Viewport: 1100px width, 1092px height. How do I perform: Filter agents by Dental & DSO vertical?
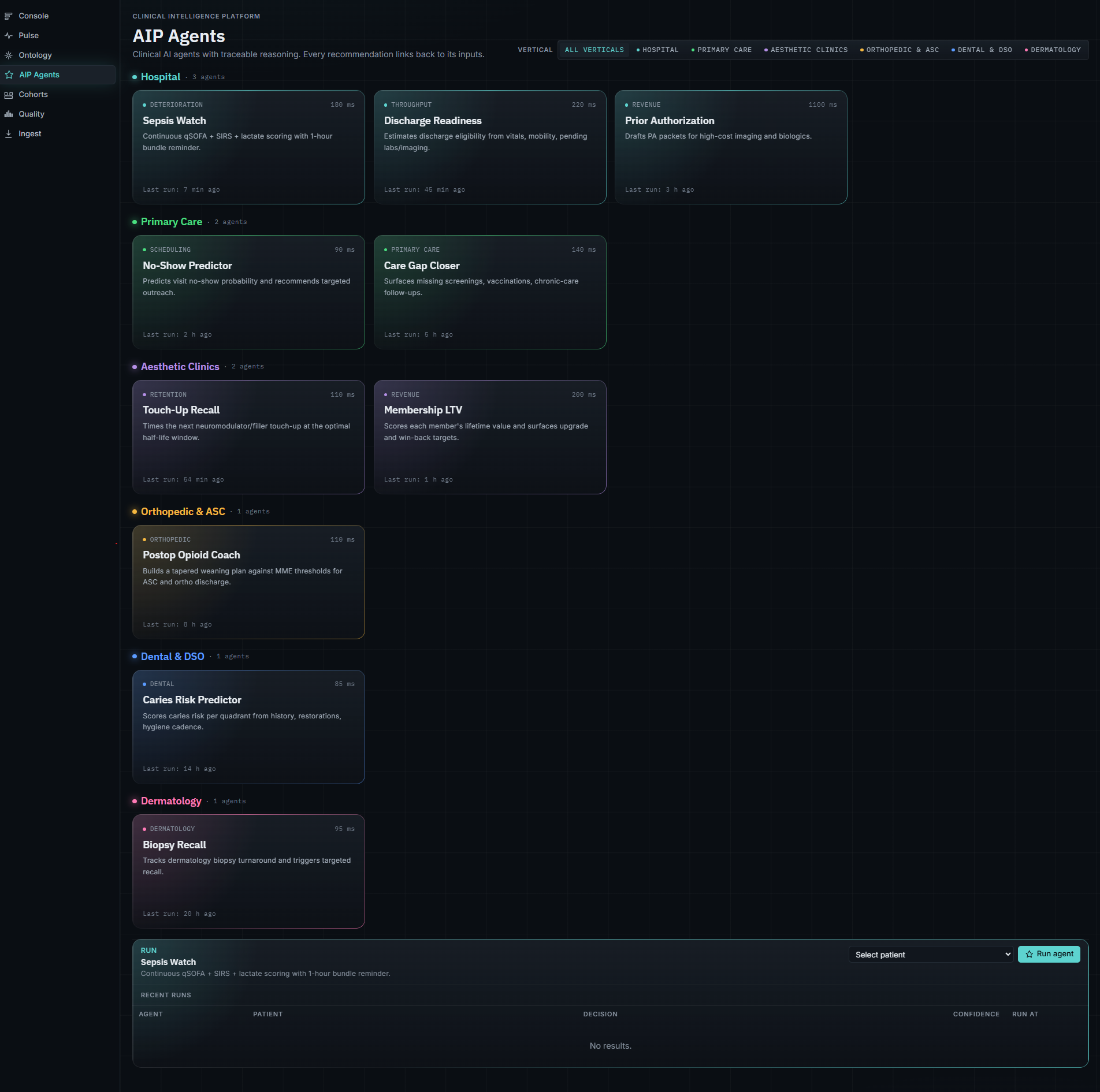(x=982, y=50)
